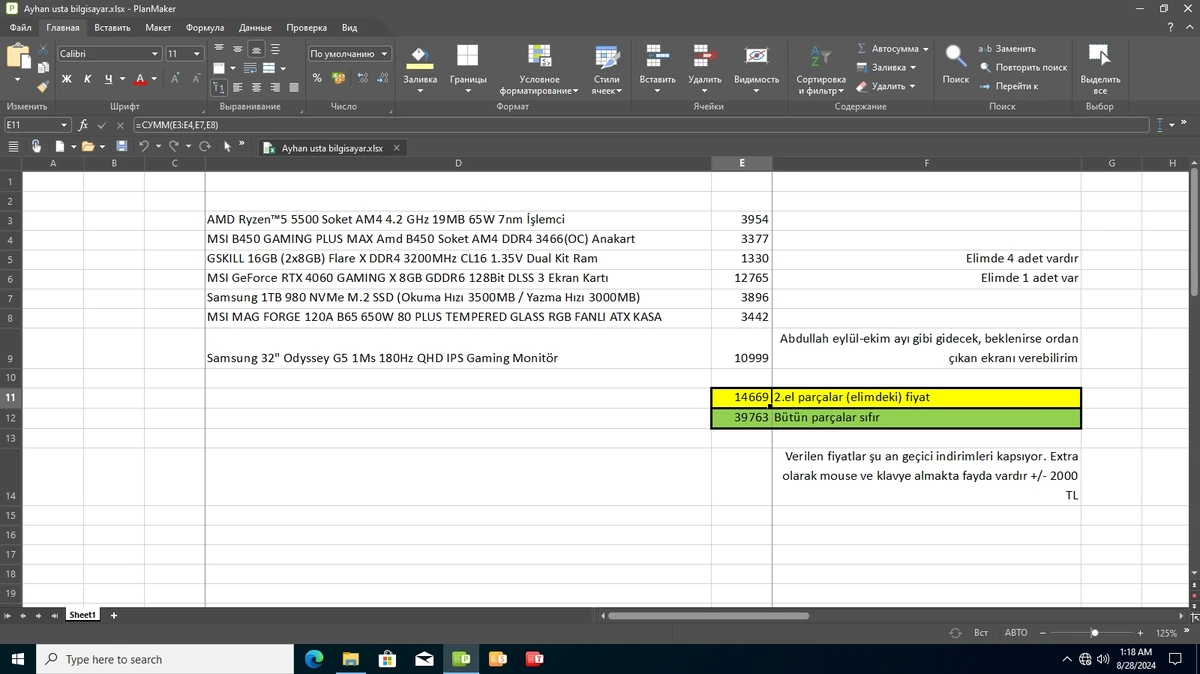Open the Calibri font name dropdown
Image resolution: width=1200 pixels, height=674 pixels.
click(109, 54)
